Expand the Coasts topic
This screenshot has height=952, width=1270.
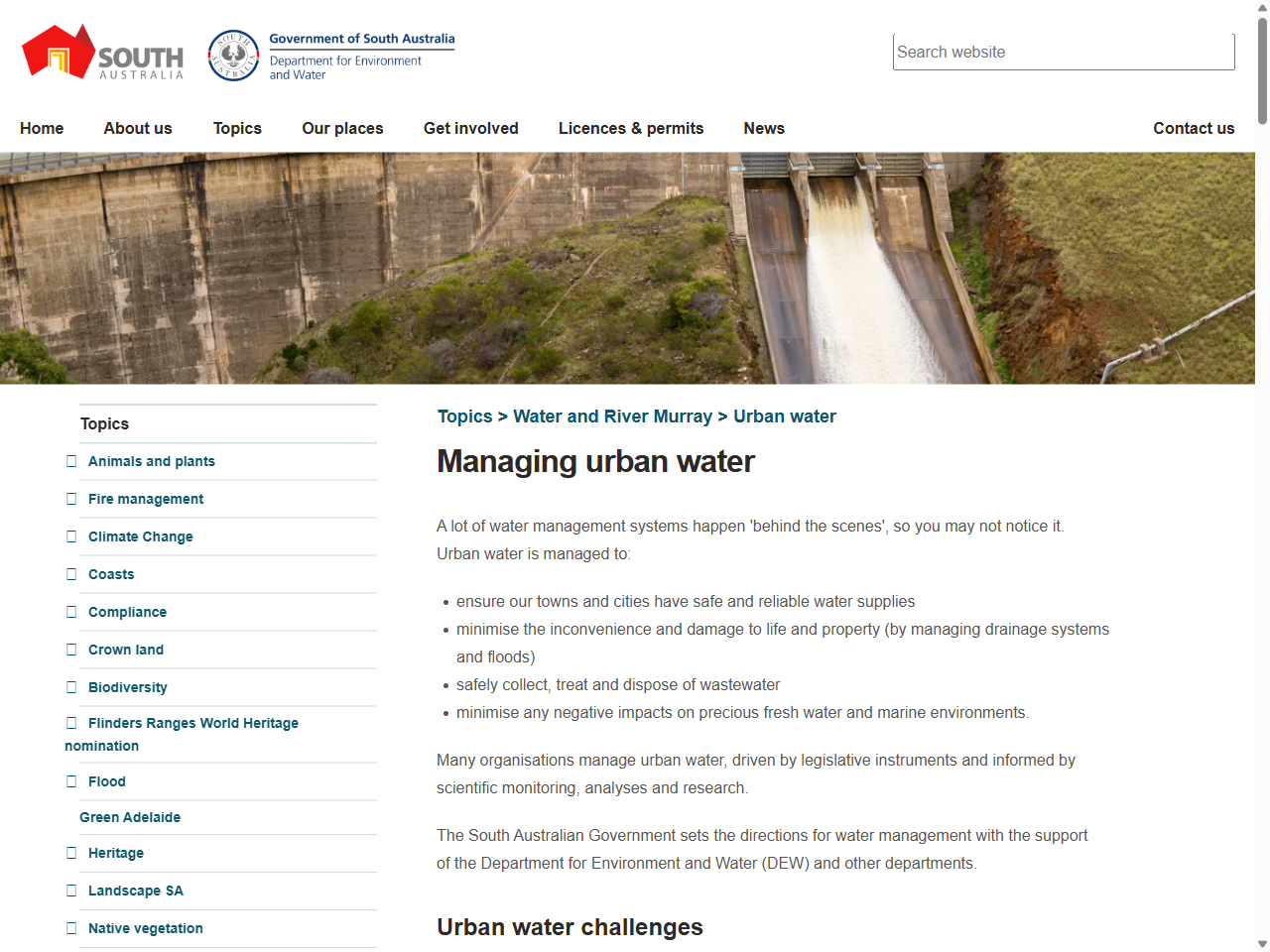click(71, 574)
